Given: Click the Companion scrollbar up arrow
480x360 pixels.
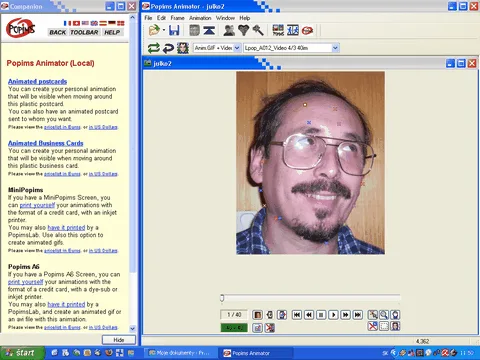Looking at the screenshot, I should tap(132, 17).
